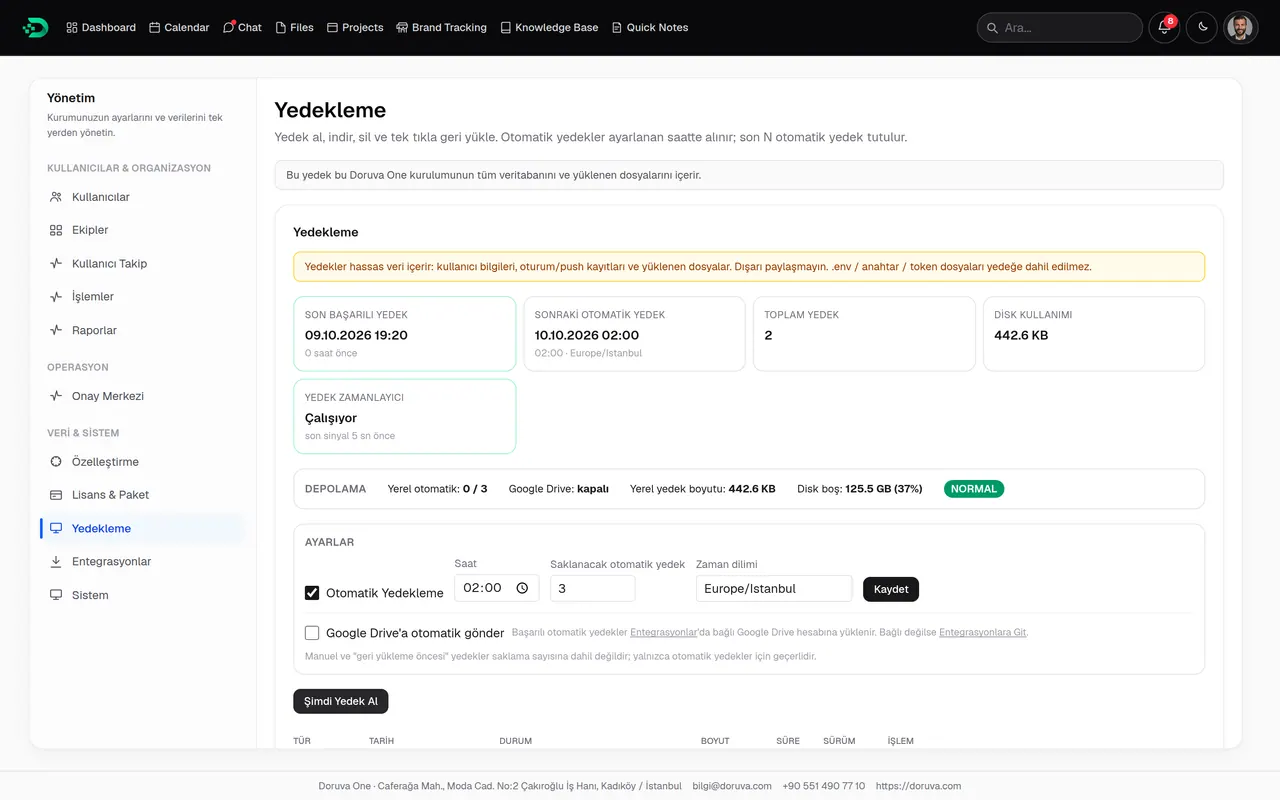The height and width of the screenshot is (800, 1280).
Task: Click the Özelleştirme palette icon
Action: point(56,462)
